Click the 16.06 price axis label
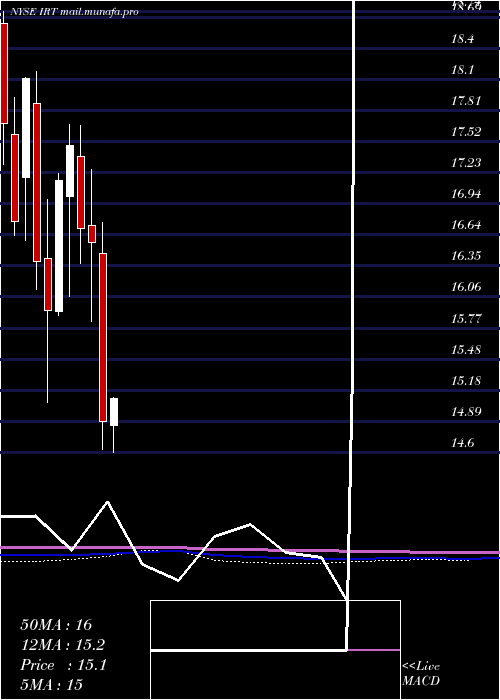500x700 pixels. (466, 287)
